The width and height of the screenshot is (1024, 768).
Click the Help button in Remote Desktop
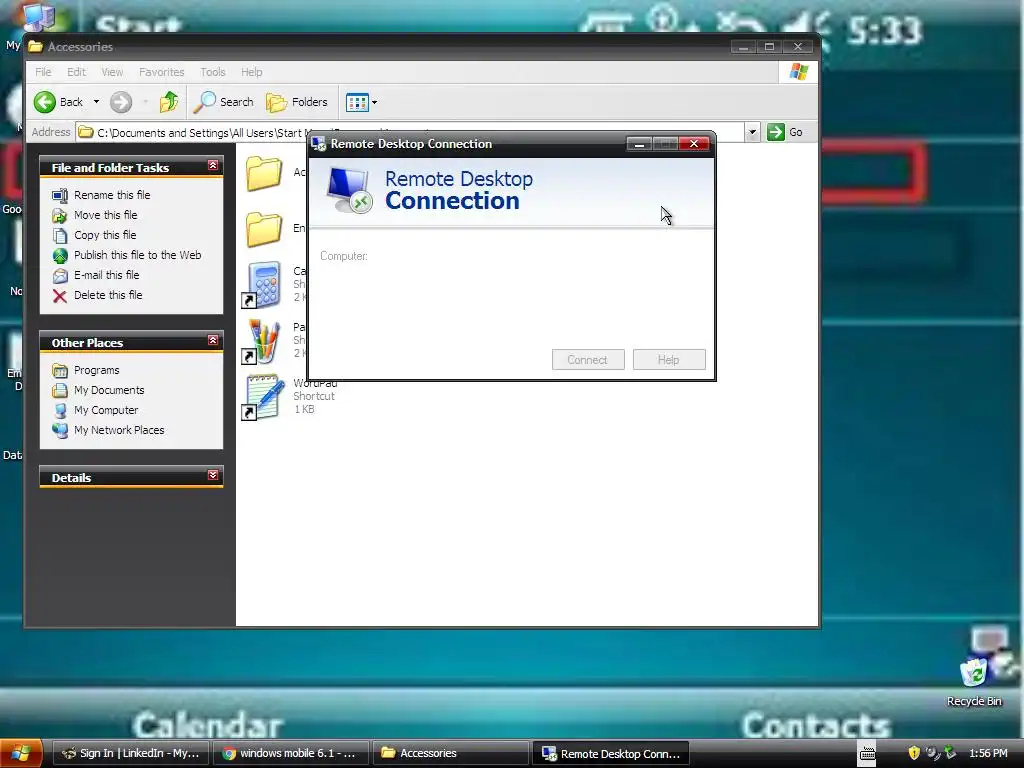669,360
